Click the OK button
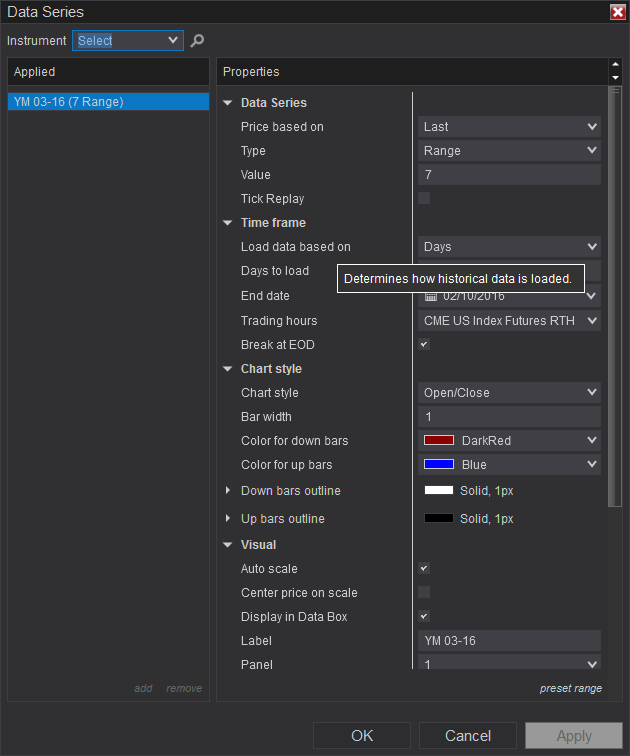 [x=362, y=736]
